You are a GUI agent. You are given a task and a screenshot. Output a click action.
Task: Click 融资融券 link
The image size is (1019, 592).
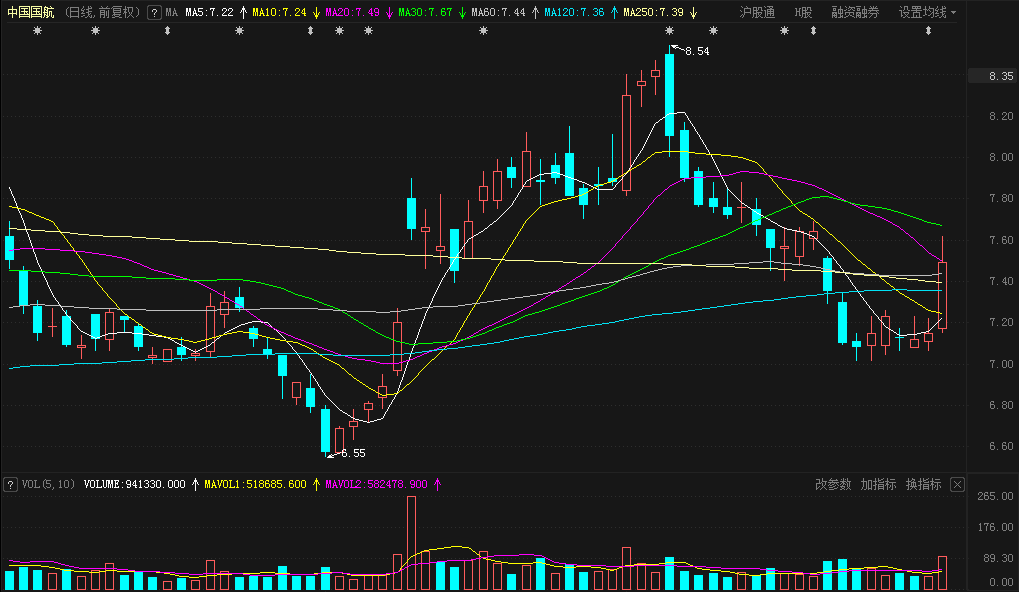tap(855, 12)
